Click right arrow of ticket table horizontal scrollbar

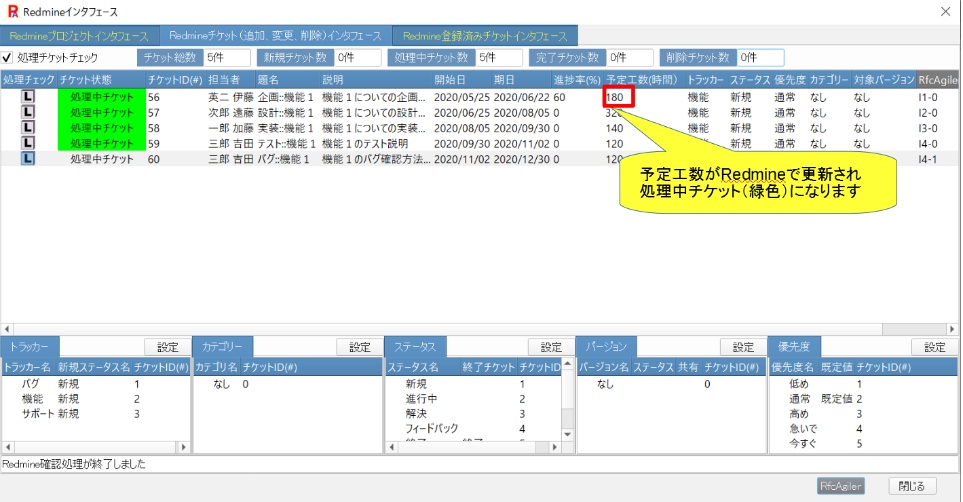[952, 329]
